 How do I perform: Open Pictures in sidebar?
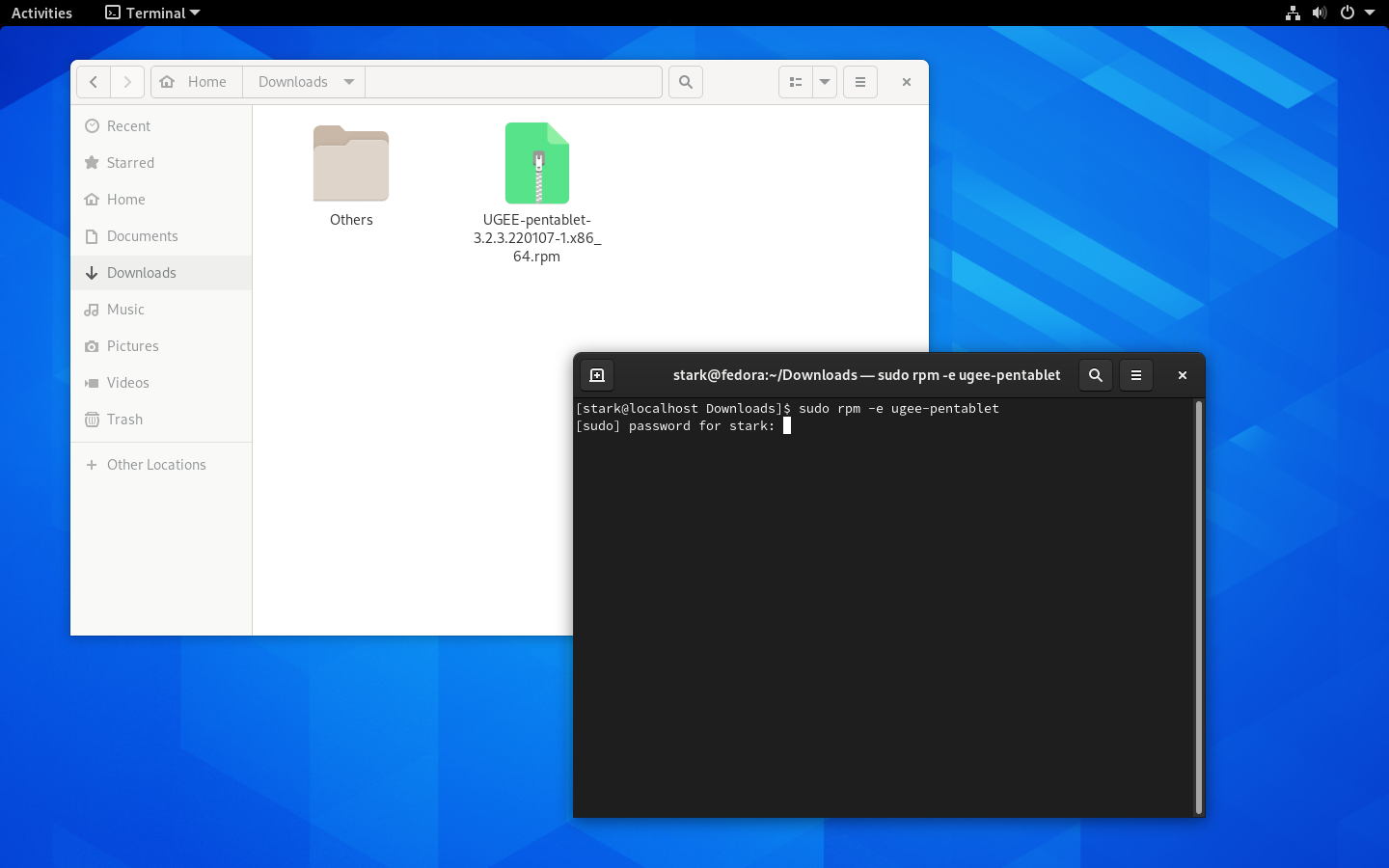tap(161, 346)
